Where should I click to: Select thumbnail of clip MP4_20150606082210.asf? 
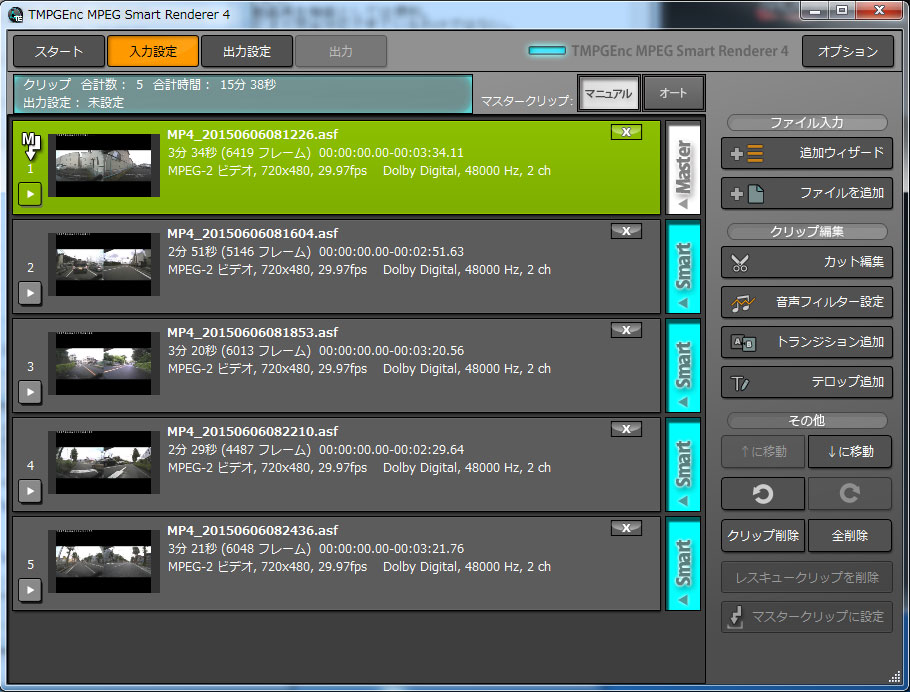[x=104, y=463]
